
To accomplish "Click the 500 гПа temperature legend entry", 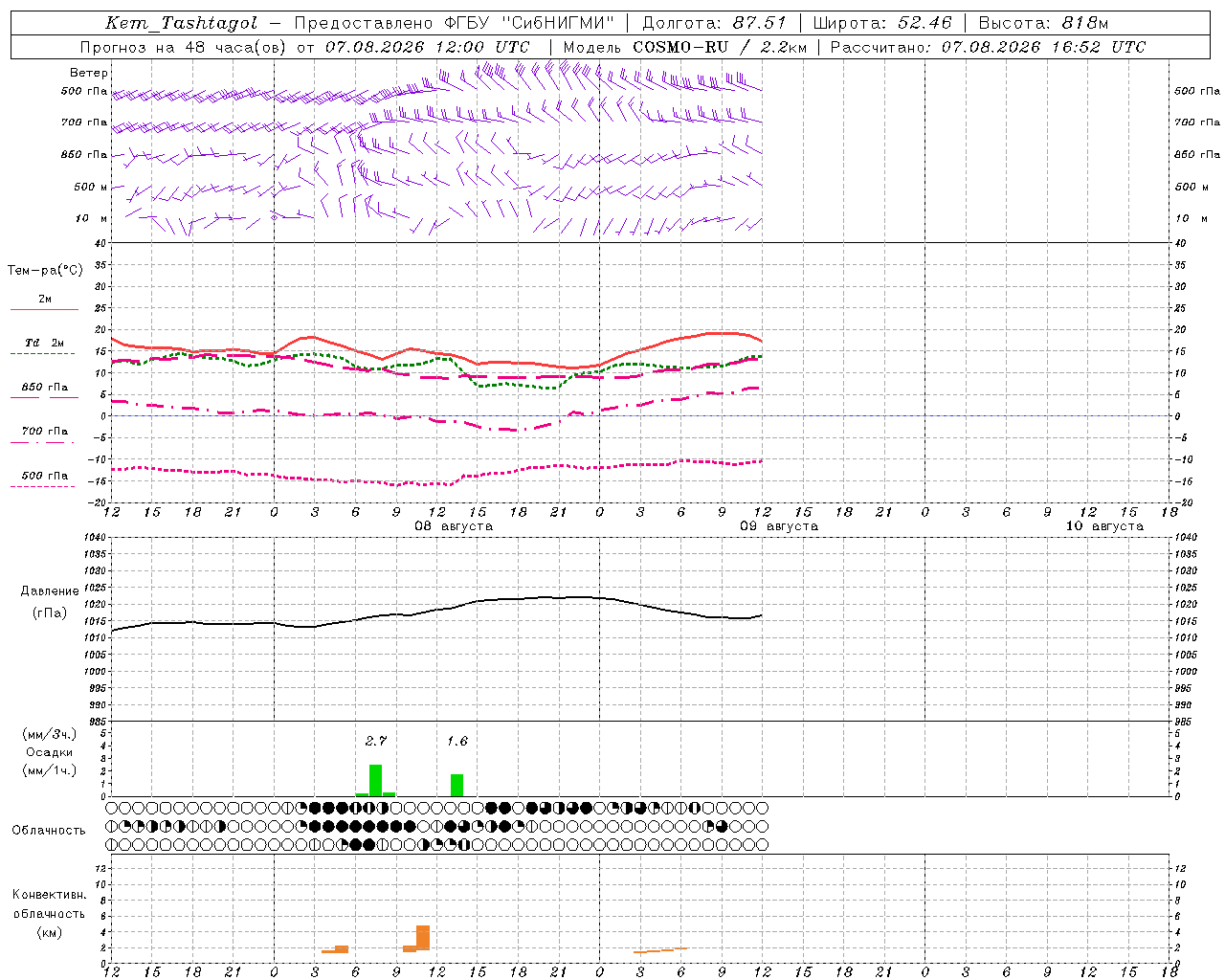I will click(x=45, y=476).
